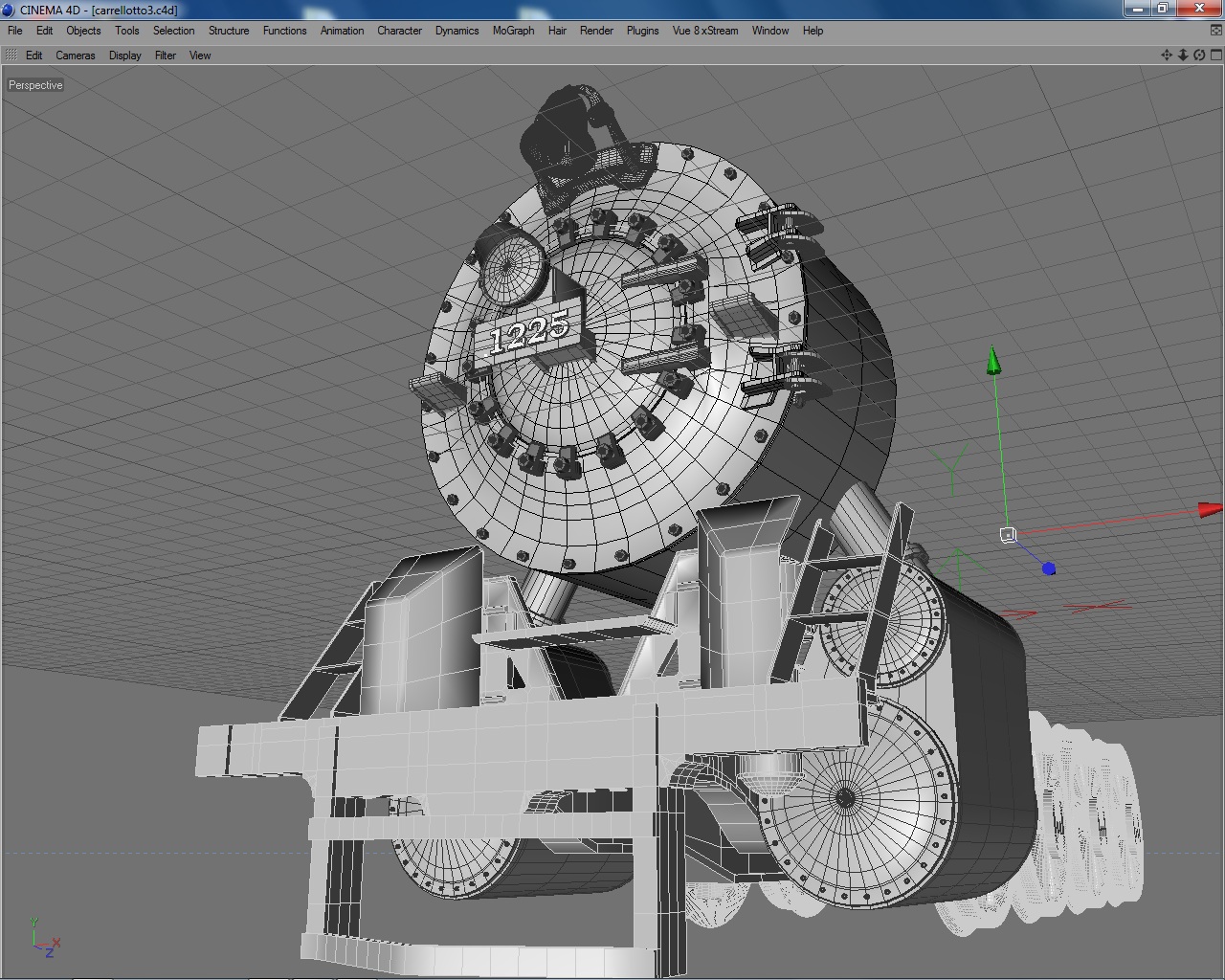The width and height of the screenshot is (1225, 980).
Task: Click the fullscreen layout icon in the menu bar
Action: [1216, 31]
